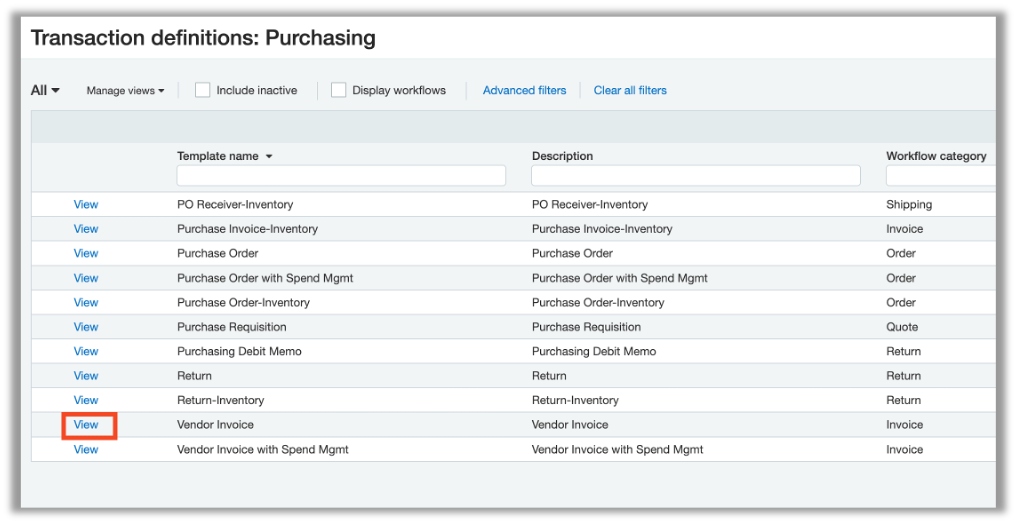
Task: View the Purchasing Debit Memo template
Action: 86,351
